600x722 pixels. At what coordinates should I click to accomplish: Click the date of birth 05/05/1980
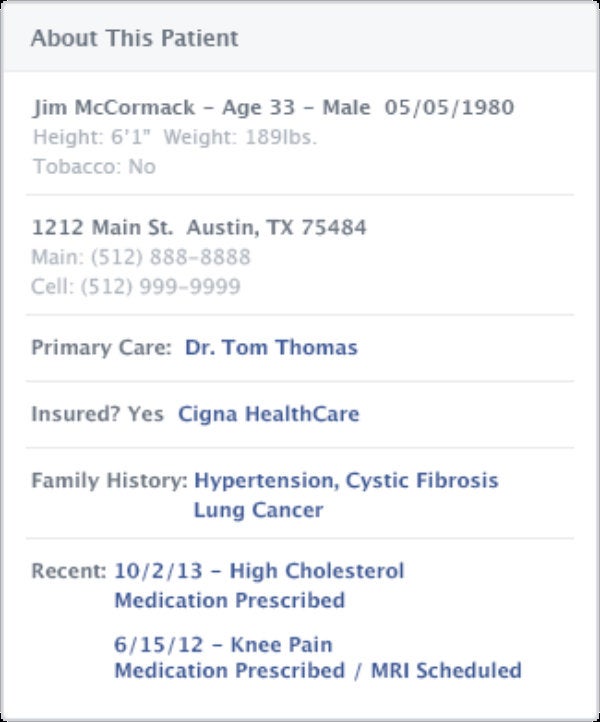(449, 107)
